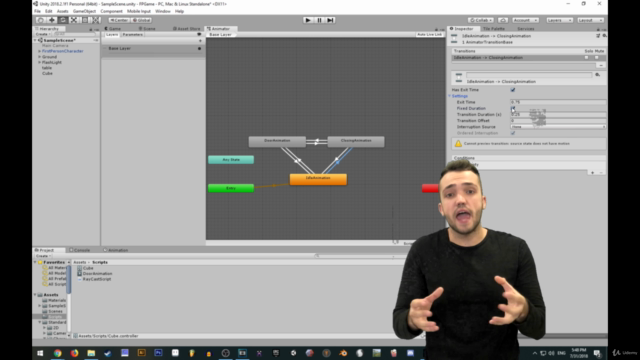Screen dimensions: 640x360
Task: Toggle handle rotation with the Global button
Action: [141, 20]
